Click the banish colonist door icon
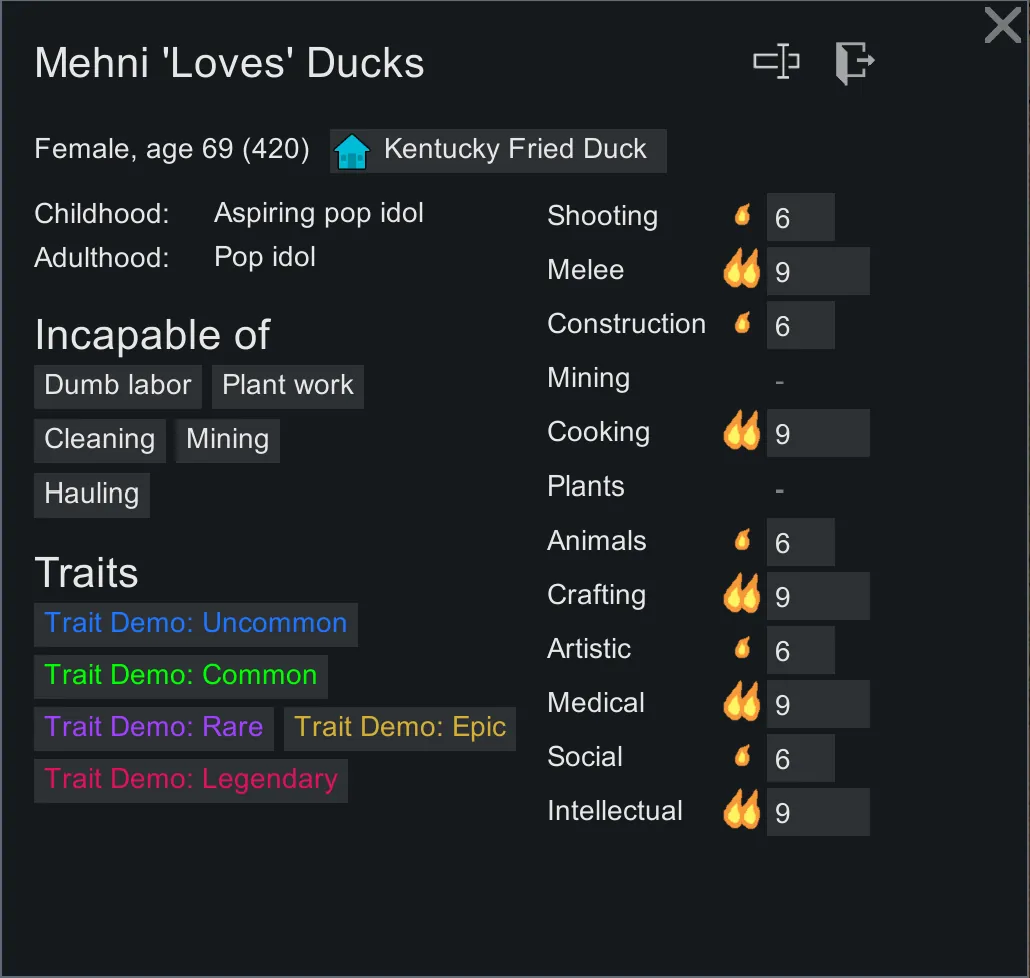This screenshot has width=1030, height=978. 854,63
